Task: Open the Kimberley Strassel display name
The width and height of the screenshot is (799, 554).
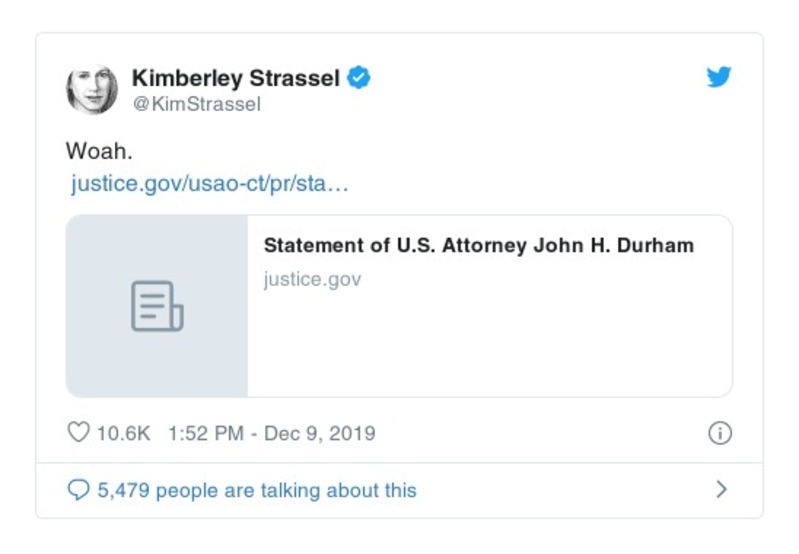Action: click(236, 78)
